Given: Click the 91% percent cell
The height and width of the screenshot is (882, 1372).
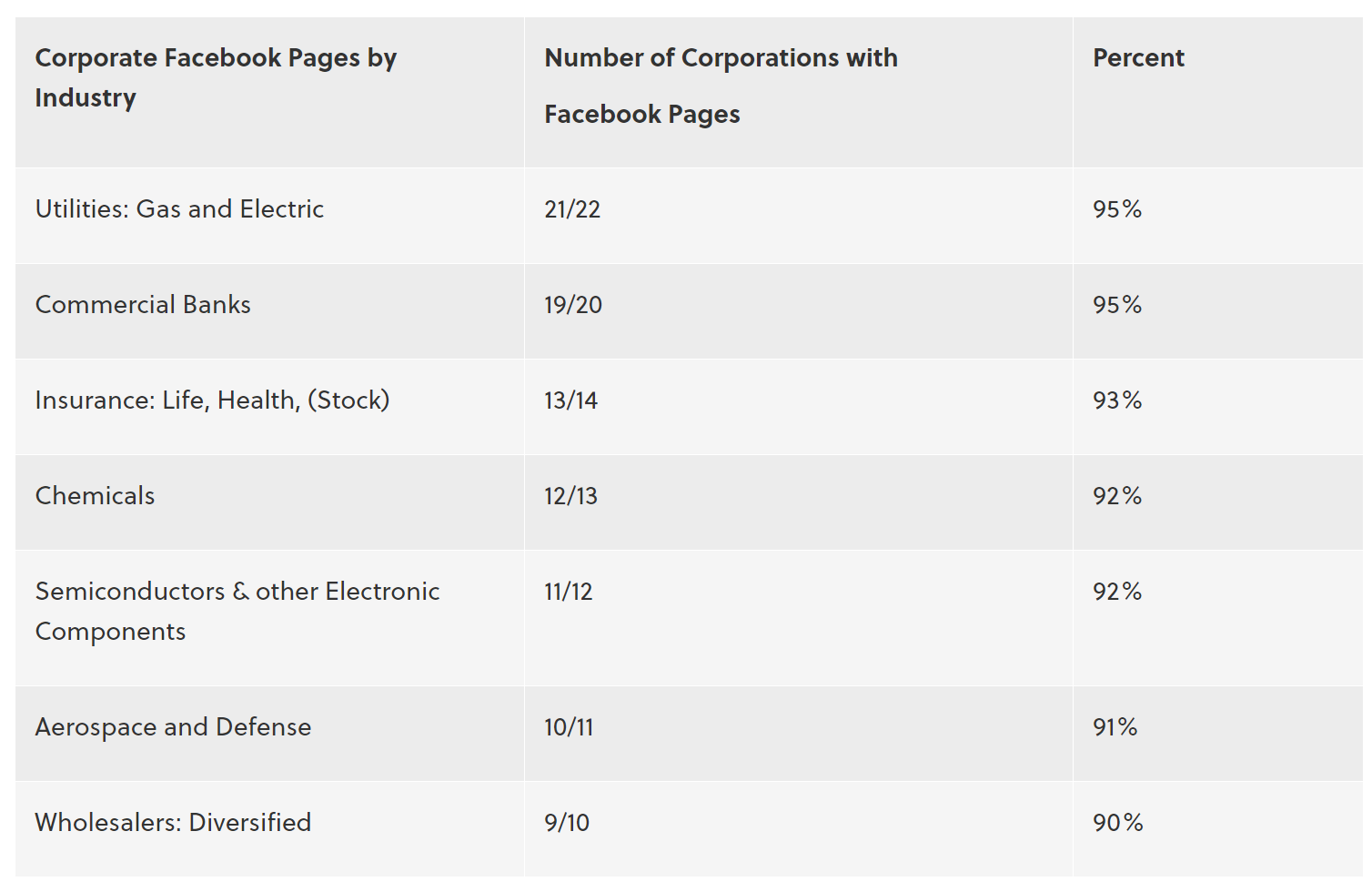Looking at the screenshot, I should [1115, 727].
